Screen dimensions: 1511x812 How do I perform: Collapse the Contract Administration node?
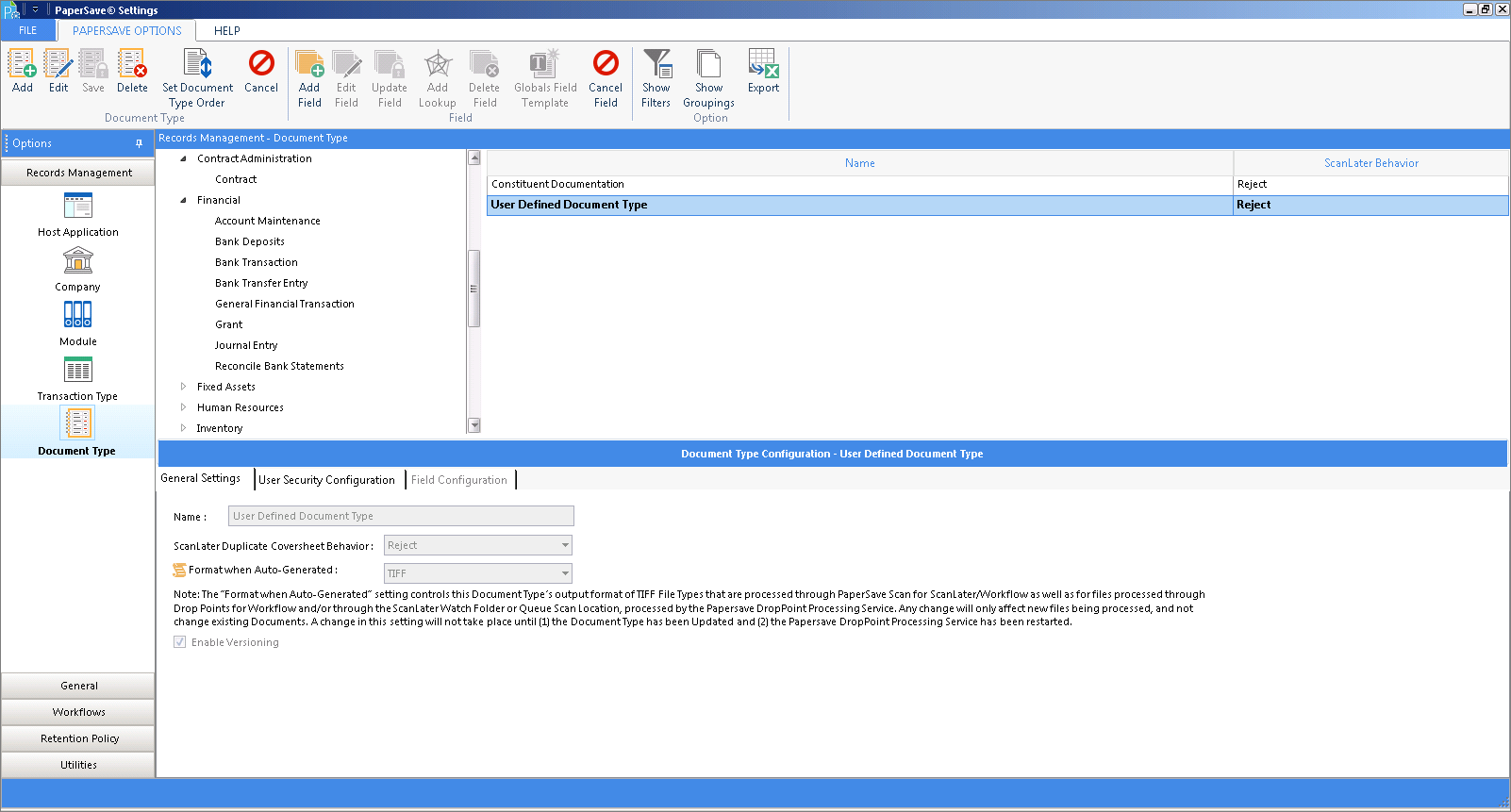click(x=183, y=158)
